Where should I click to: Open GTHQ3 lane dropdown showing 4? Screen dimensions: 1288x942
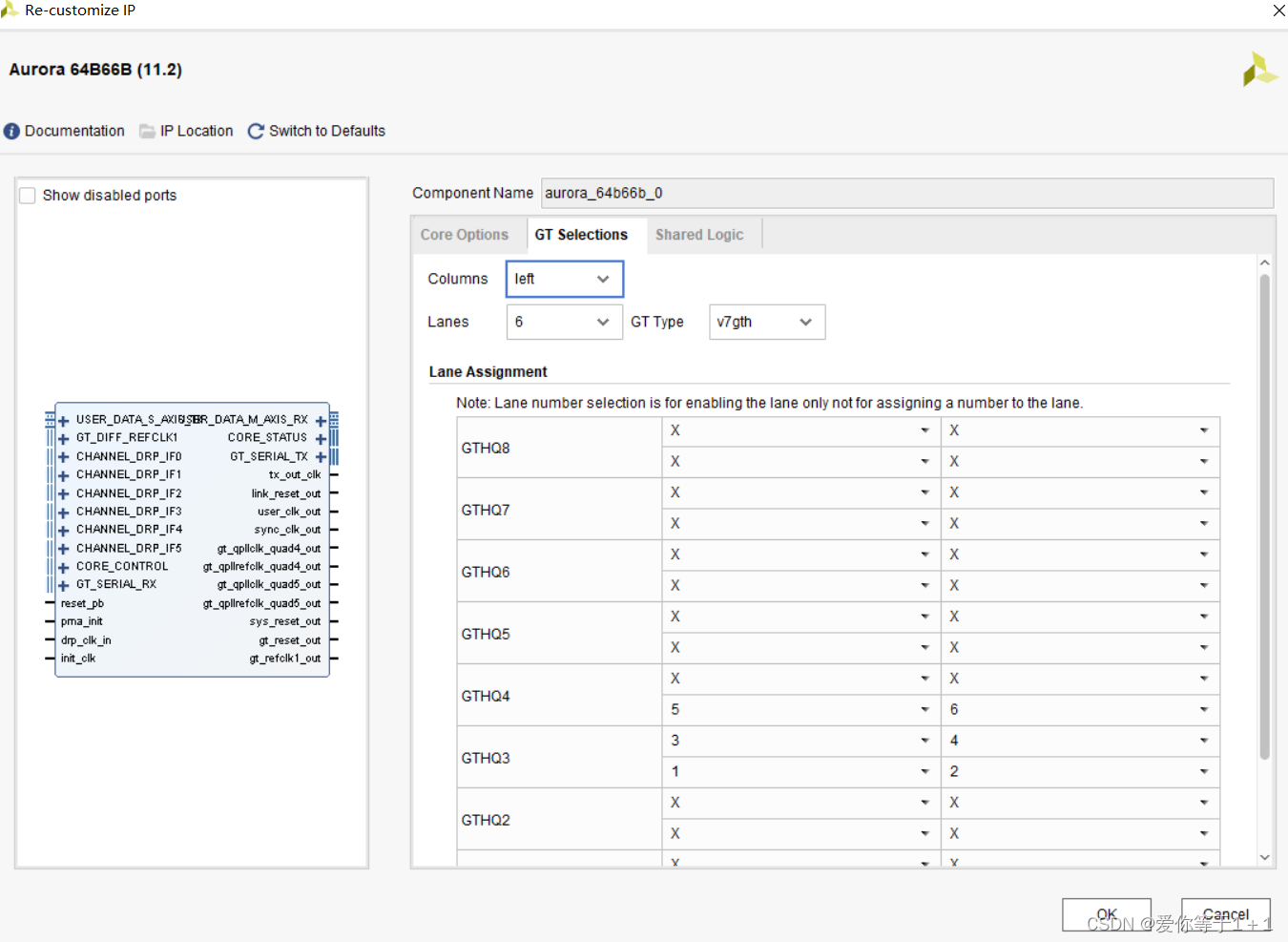click(1080, 742)
